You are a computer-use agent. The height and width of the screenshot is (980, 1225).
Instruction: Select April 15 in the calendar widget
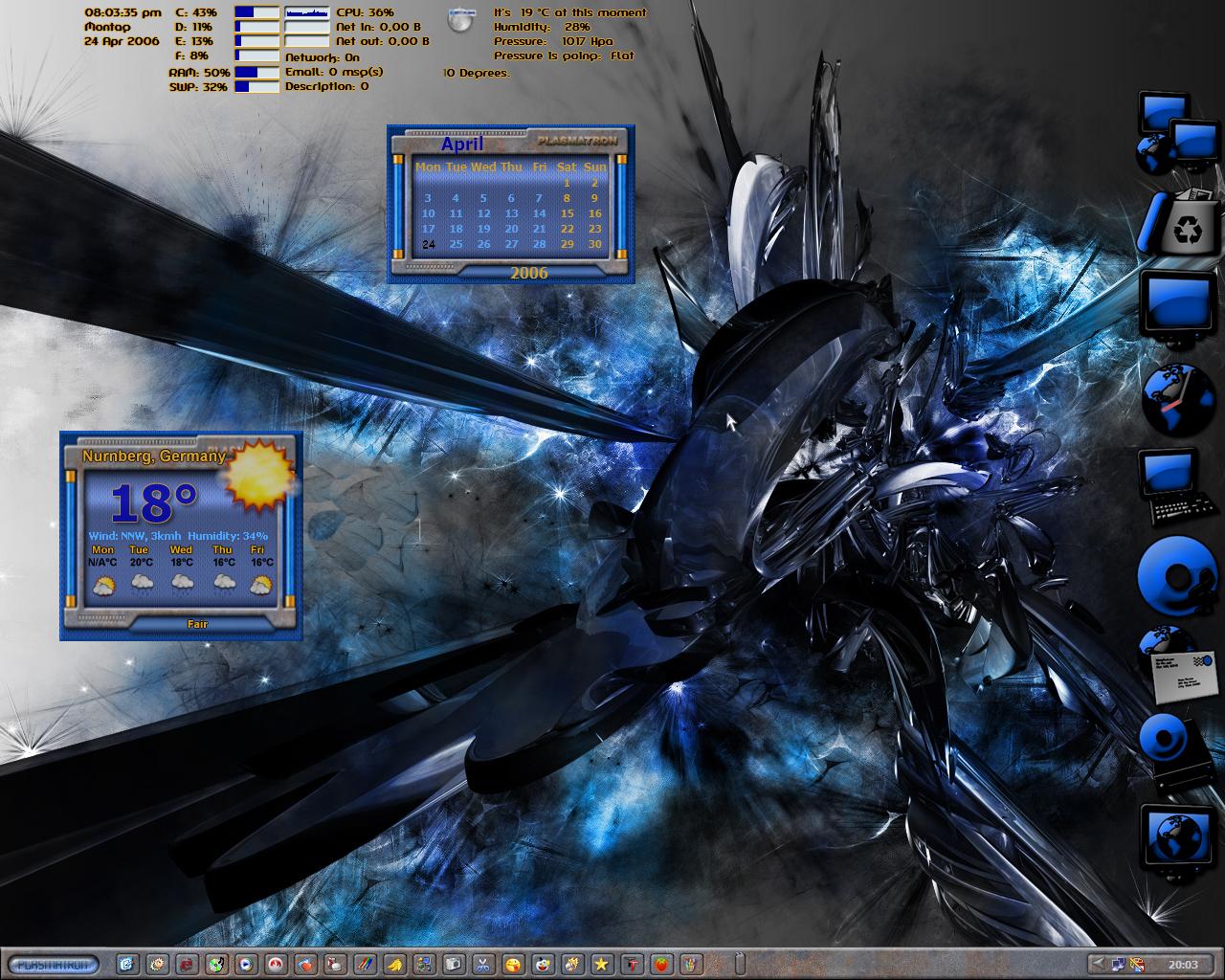567,213
